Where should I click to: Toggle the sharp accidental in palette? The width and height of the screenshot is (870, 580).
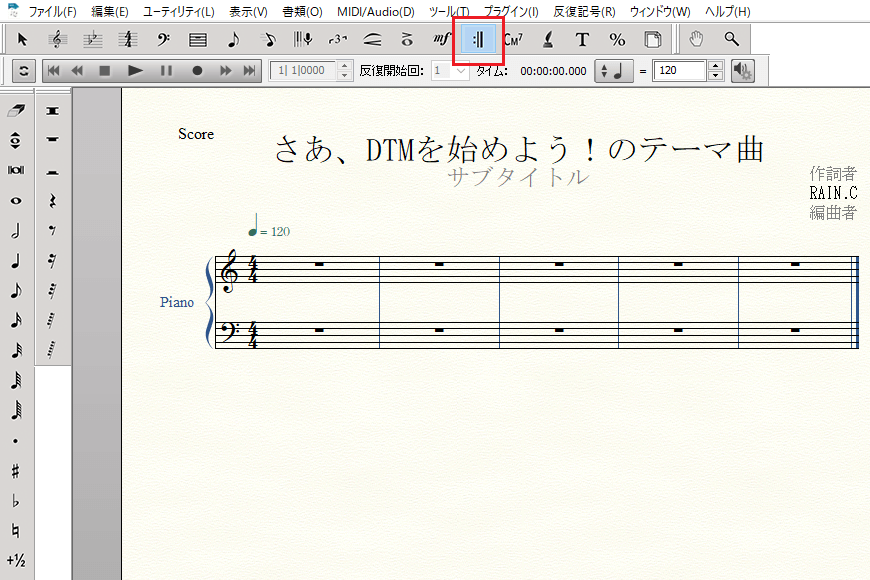tap(16, 470)
